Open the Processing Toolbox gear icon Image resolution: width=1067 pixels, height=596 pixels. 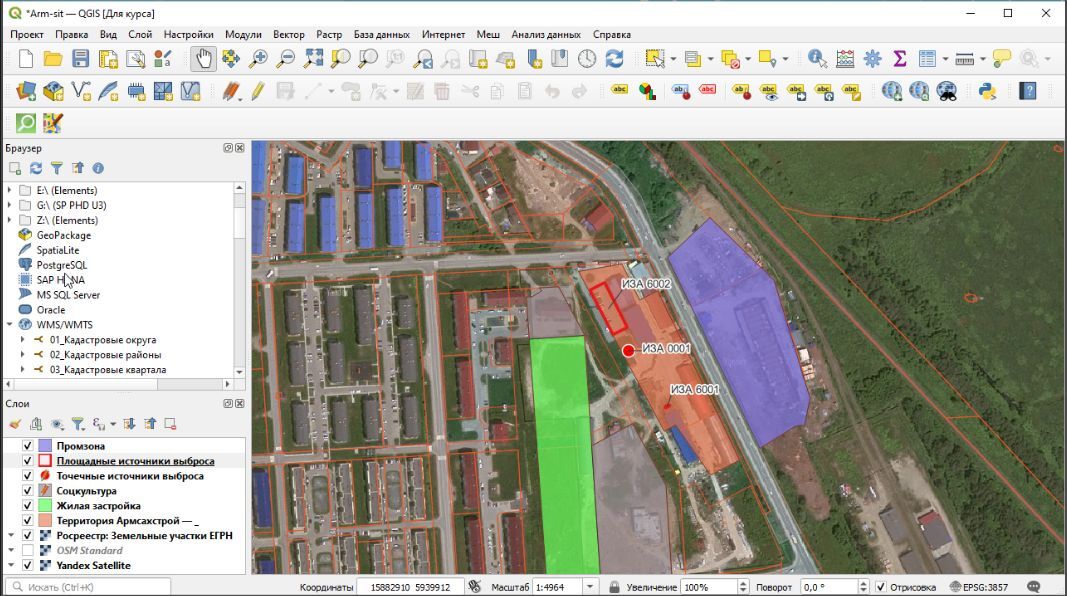[x=872, y=59]
